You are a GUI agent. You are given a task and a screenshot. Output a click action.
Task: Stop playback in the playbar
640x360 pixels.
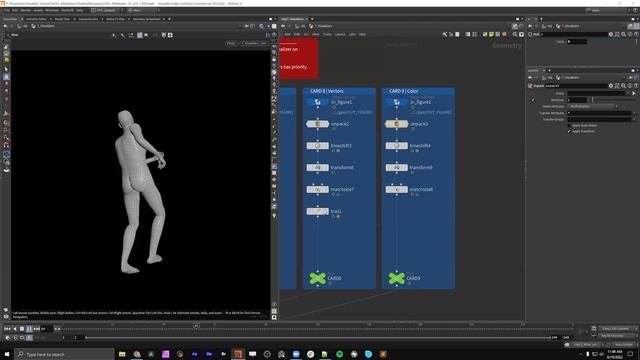coord(22,329)
